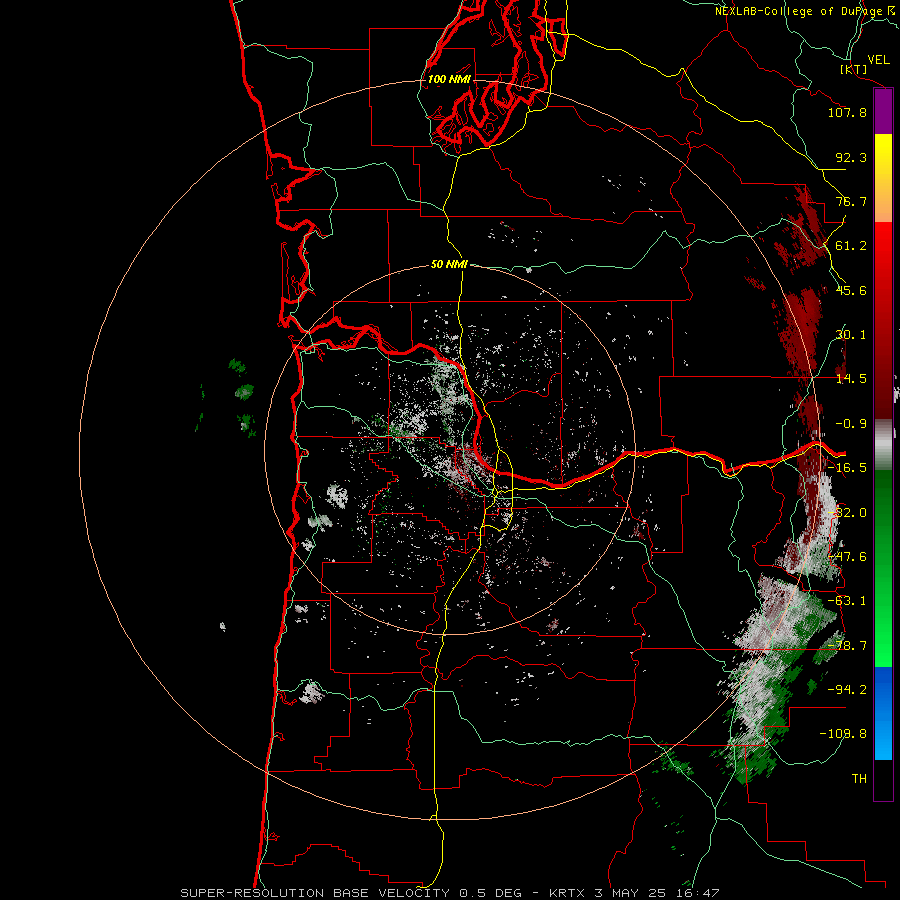Click the TH label on the scale
This screenshot has height=900, width=900.
coord(859,778)
